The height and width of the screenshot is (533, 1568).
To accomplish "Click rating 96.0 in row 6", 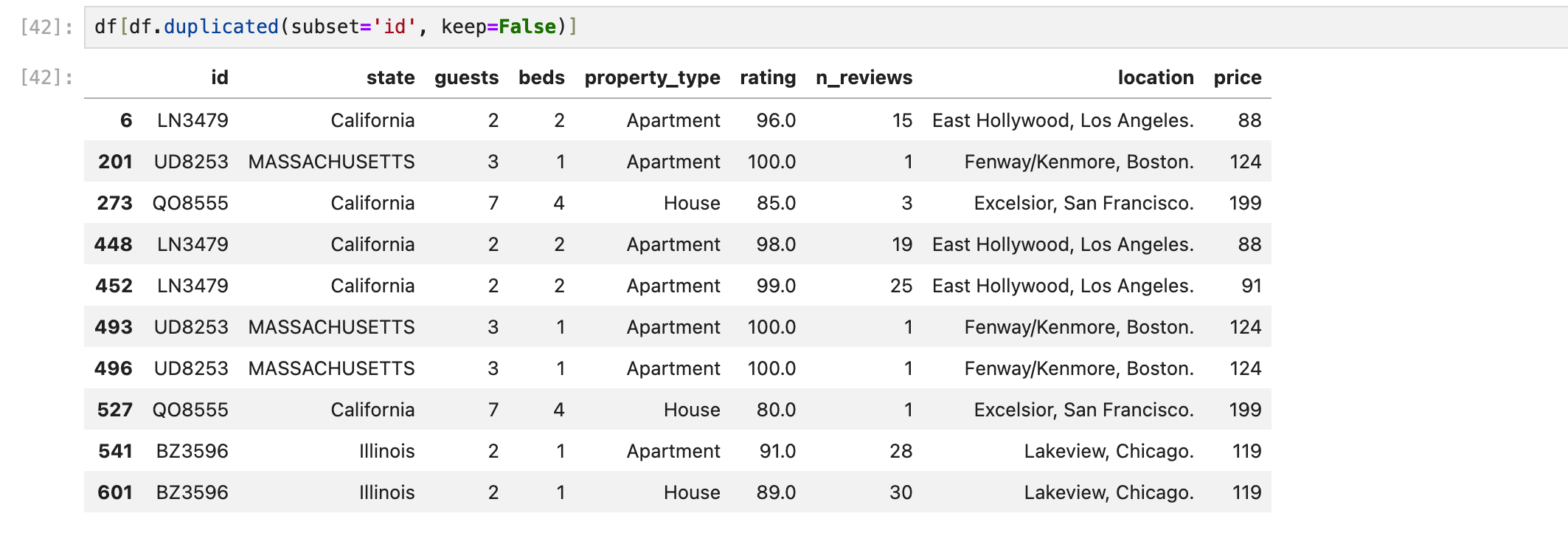I will coord(777,120).
